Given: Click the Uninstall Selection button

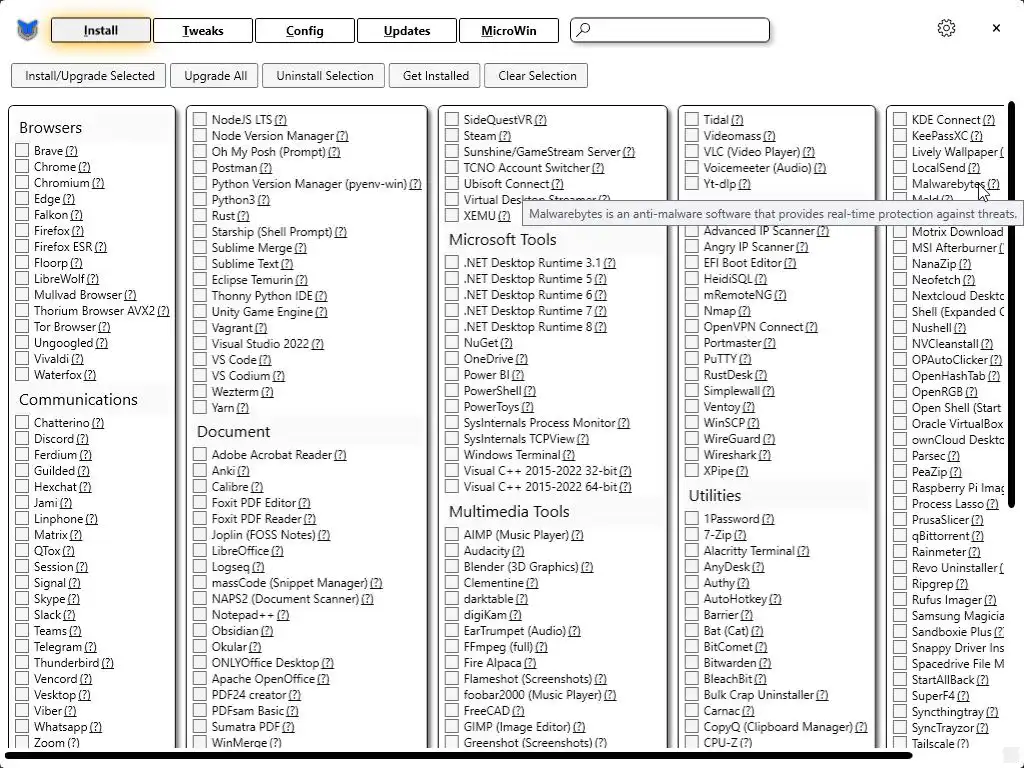Looking at the screenshot, I should [x=325, y=76].
